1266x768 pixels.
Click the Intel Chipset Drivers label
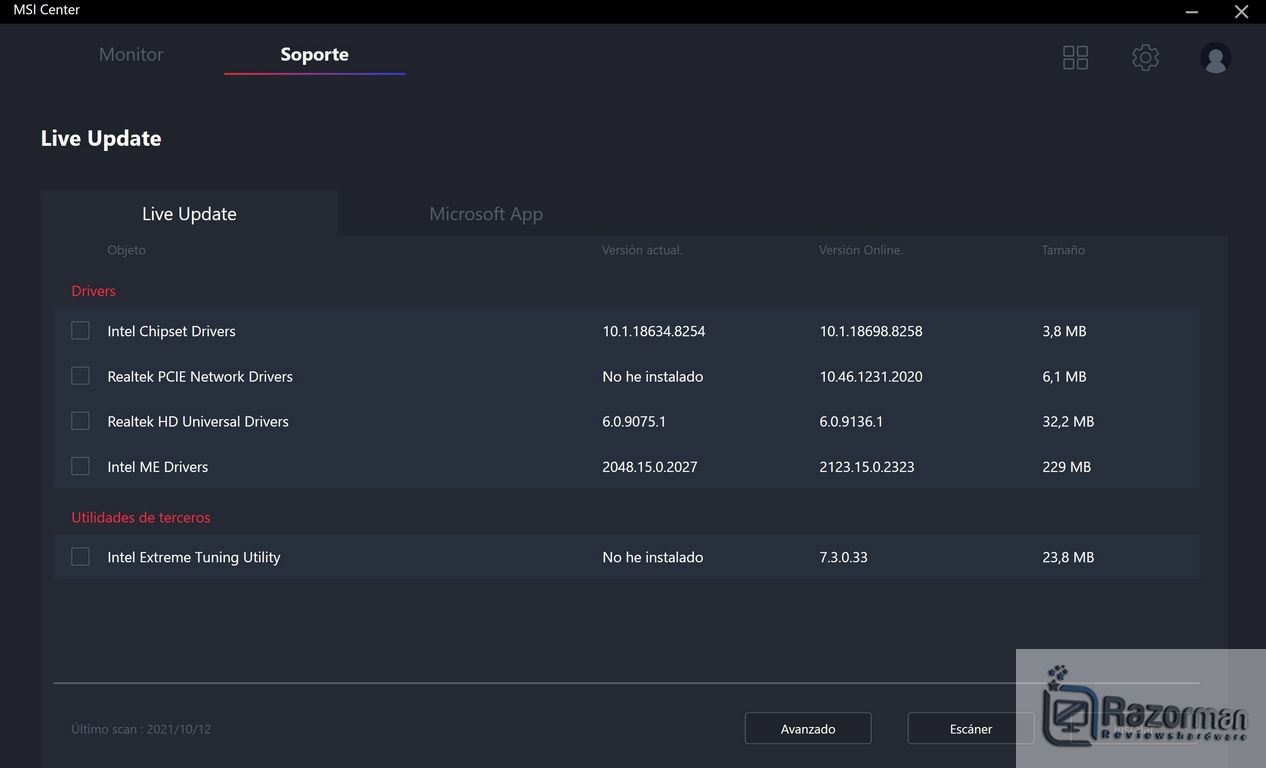point(172,331)
